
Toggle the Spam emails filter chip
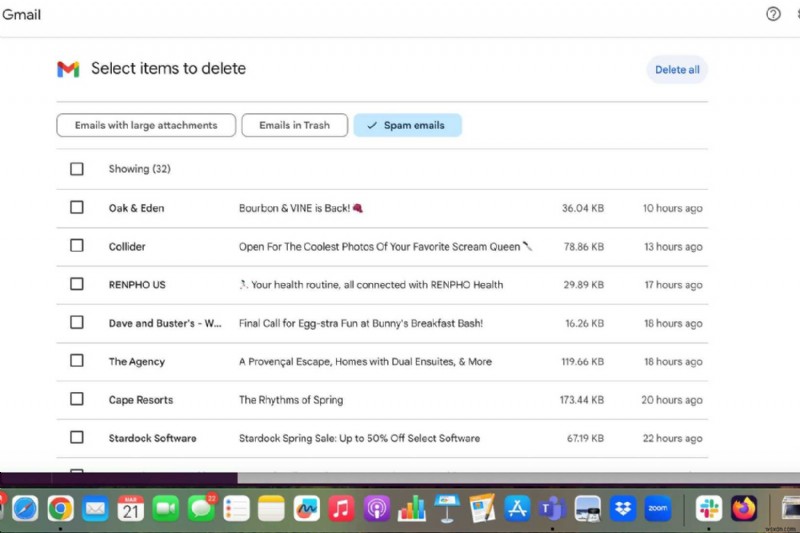point(407,125)
